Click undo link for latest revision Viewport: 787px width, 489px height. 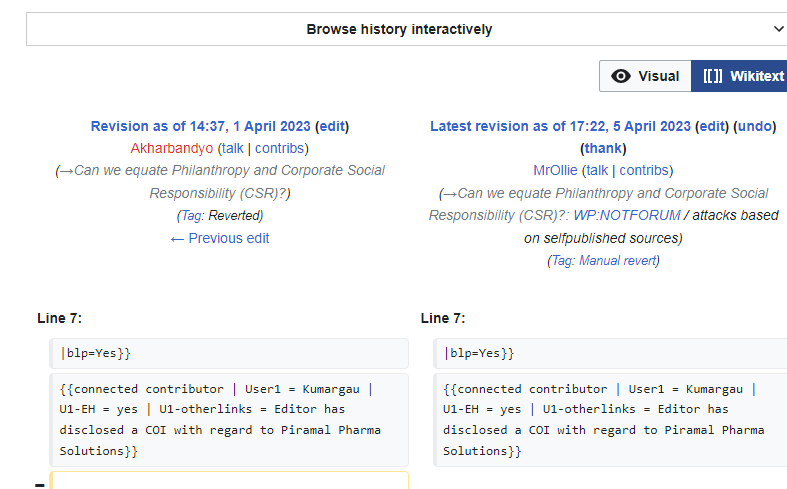tap(754, 126)
